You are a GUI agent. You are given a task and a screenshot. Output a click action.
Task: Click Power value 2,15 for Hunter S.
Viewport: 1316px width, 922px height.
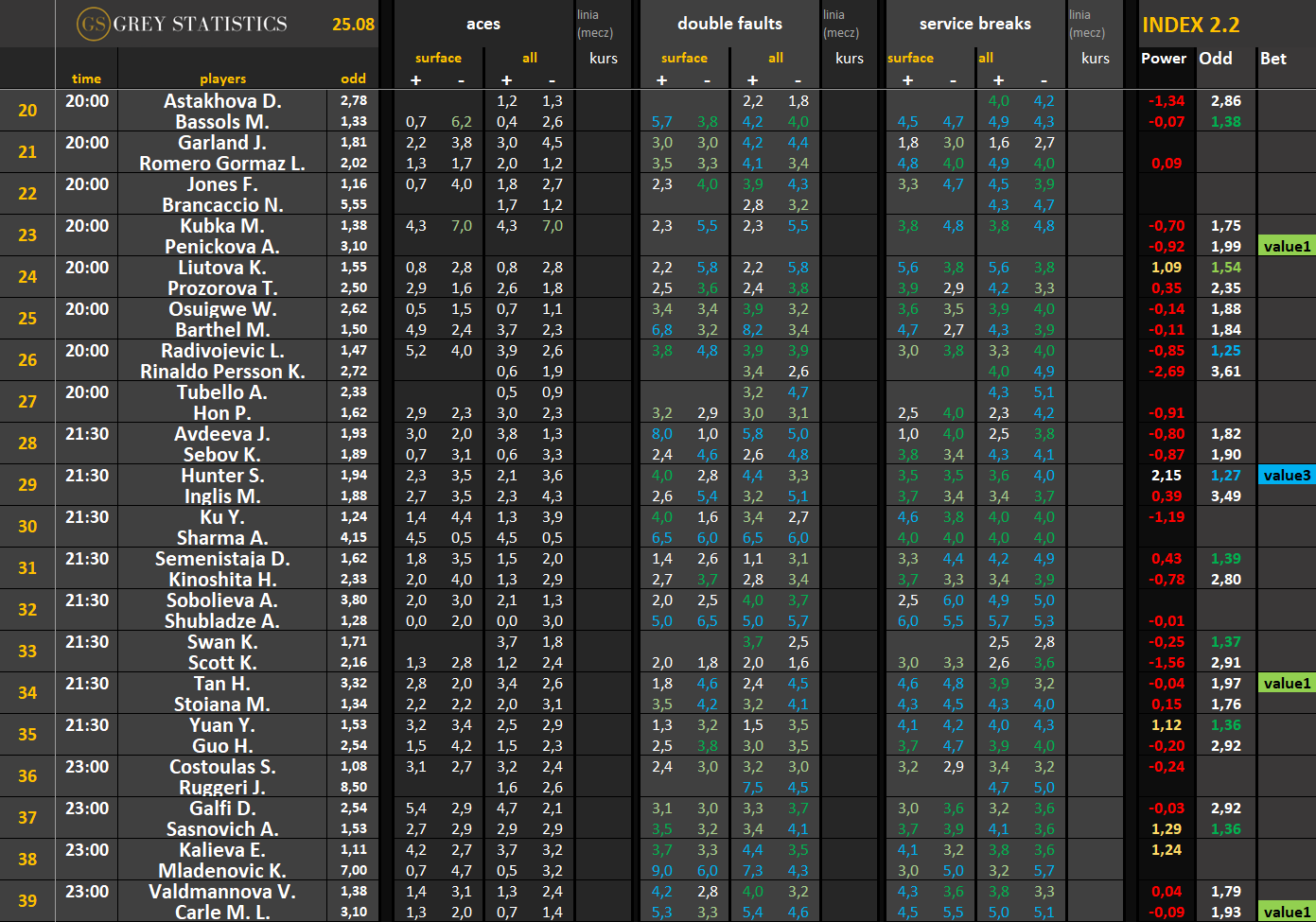tap(1167, 476)
